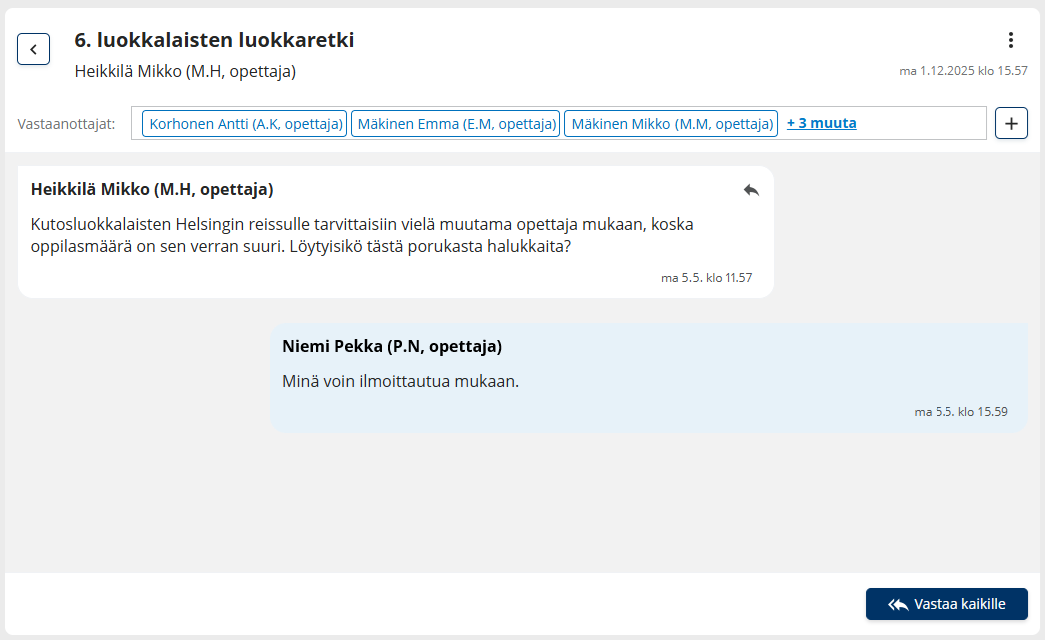Click the reply text "Minä voin ilmoittautua mukaan."
This screenshot has height=640, width=1045.
pyautogui.click(x=401, y=381)
